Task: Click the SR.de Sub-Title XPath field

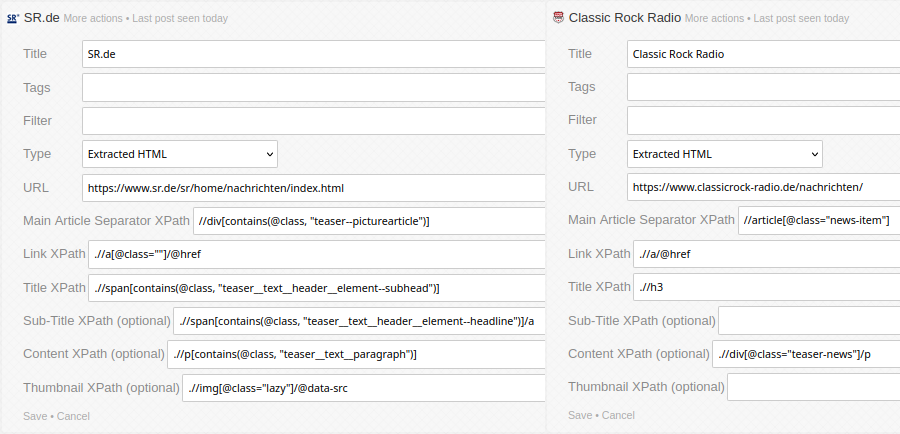Action: coord(359,321)
